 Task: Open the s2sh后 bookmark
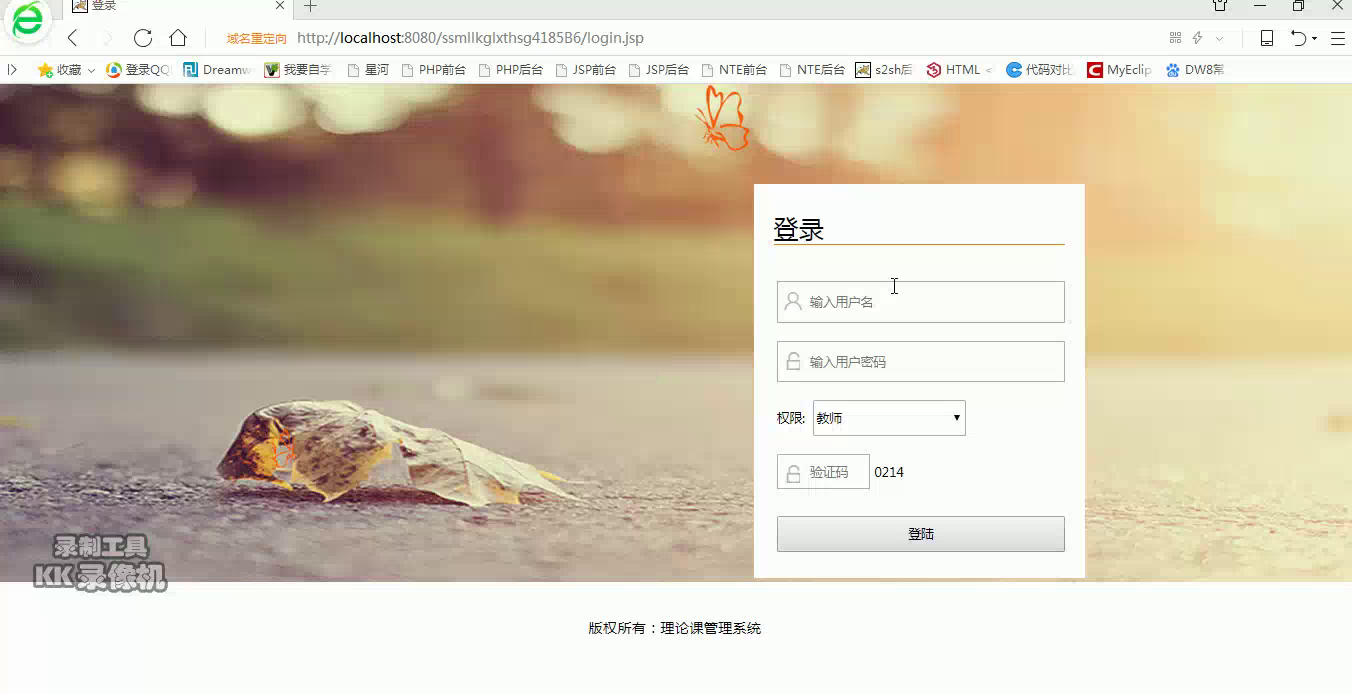[x=884, y=70]
